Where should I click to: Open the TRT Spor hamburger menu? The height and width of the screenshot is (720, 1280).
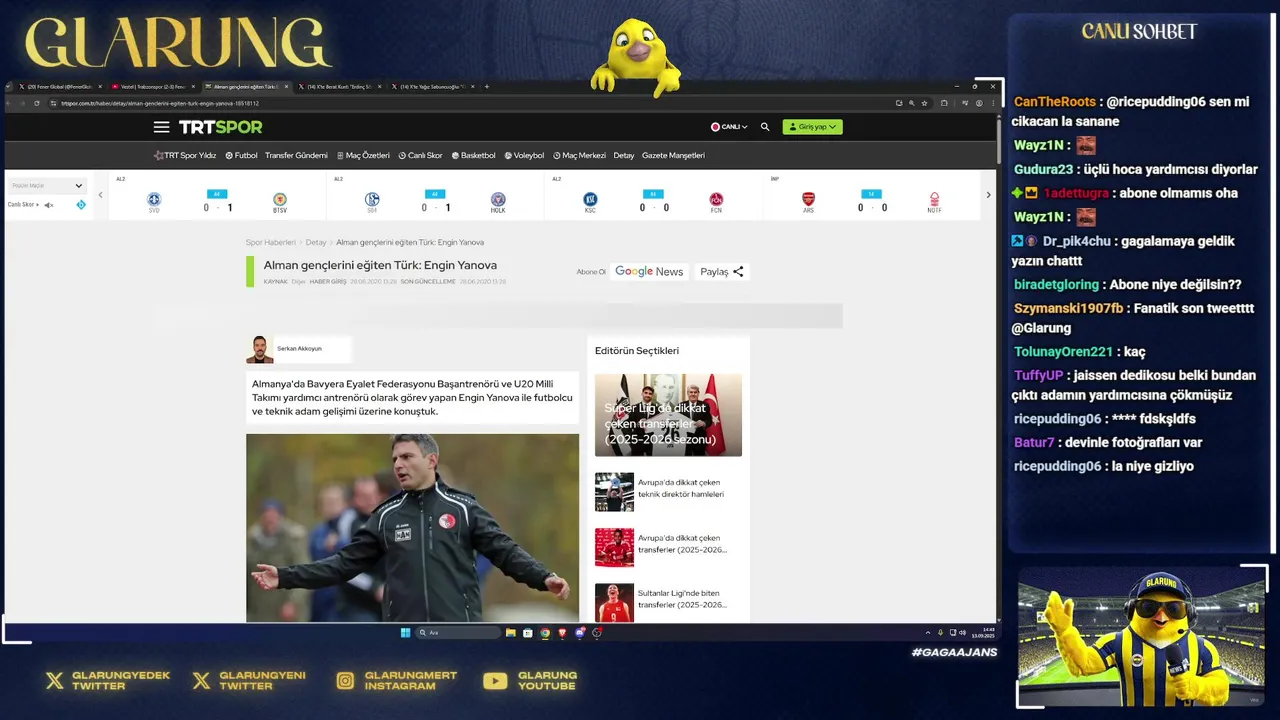point(161,127)
